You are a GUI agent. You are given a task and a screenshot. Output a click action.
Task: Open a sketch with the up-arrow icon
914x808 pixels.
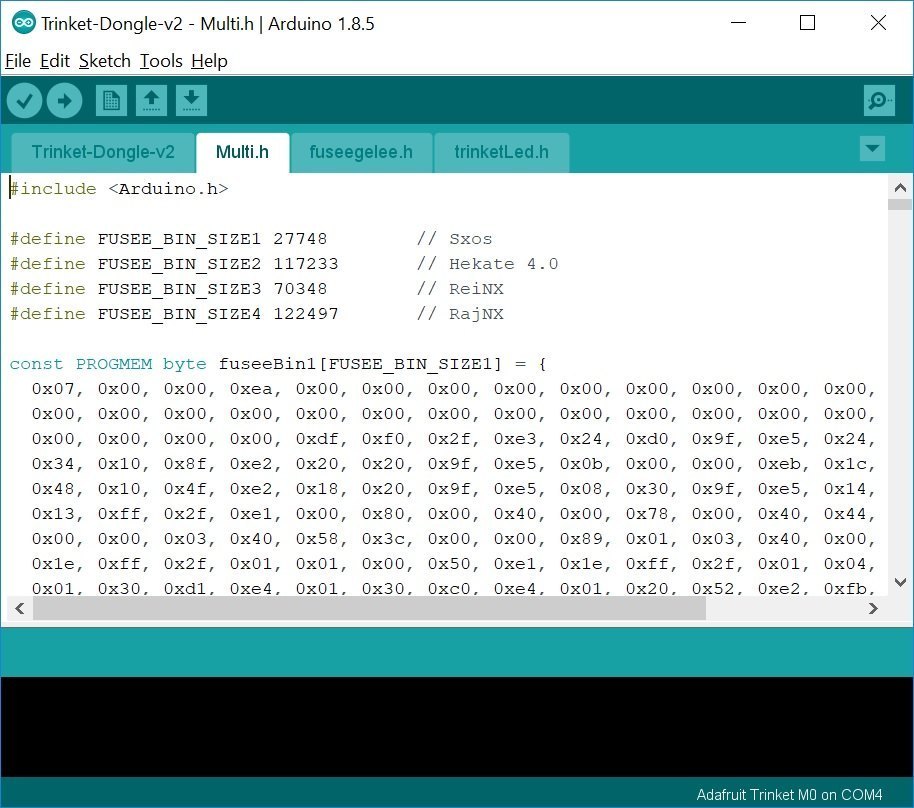pyautogui.click(x=152, y=100)
